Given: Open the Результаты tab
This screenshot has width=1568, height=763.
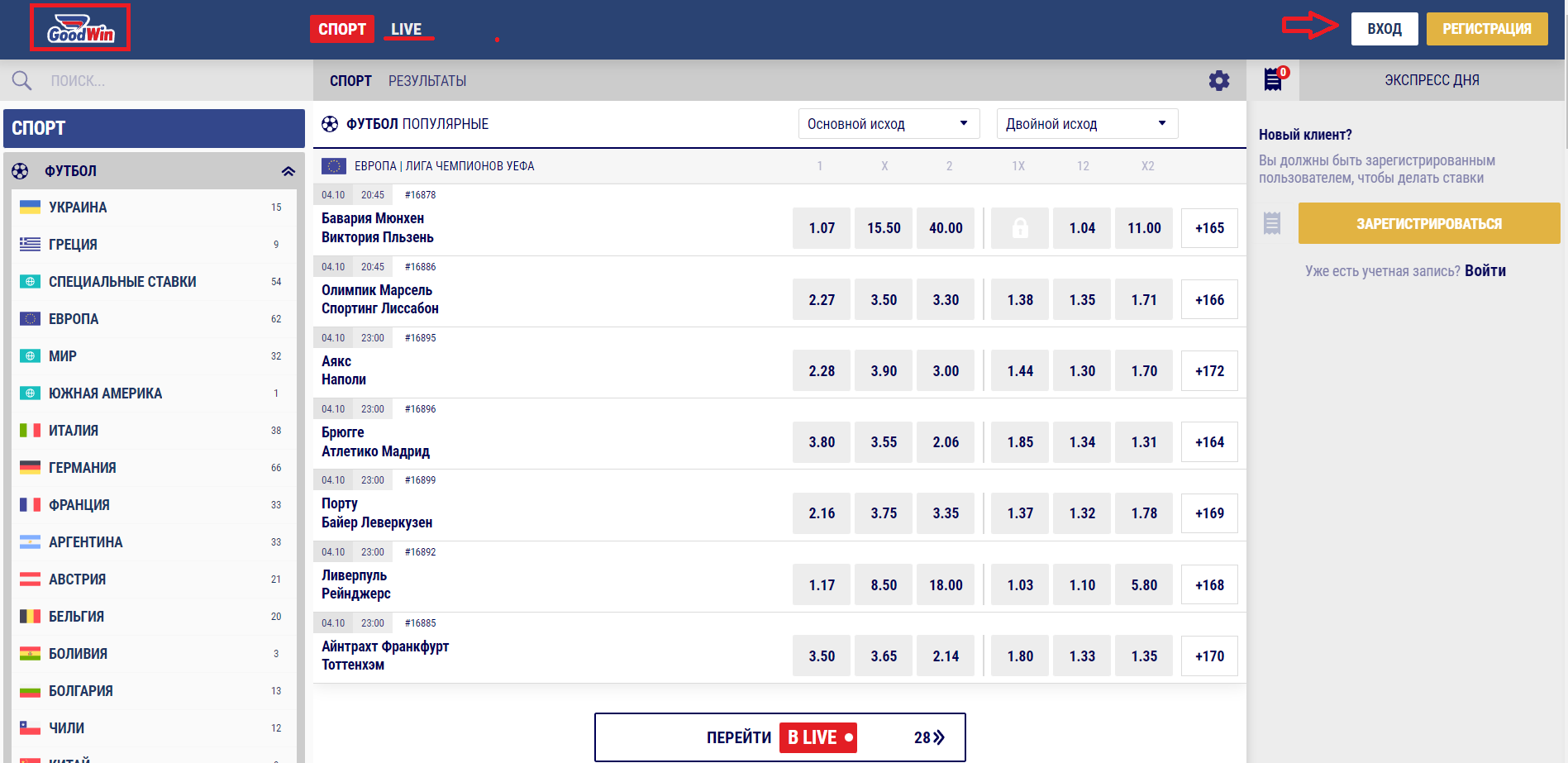Looking at the screenshot, I should click(x=427, y=81).
